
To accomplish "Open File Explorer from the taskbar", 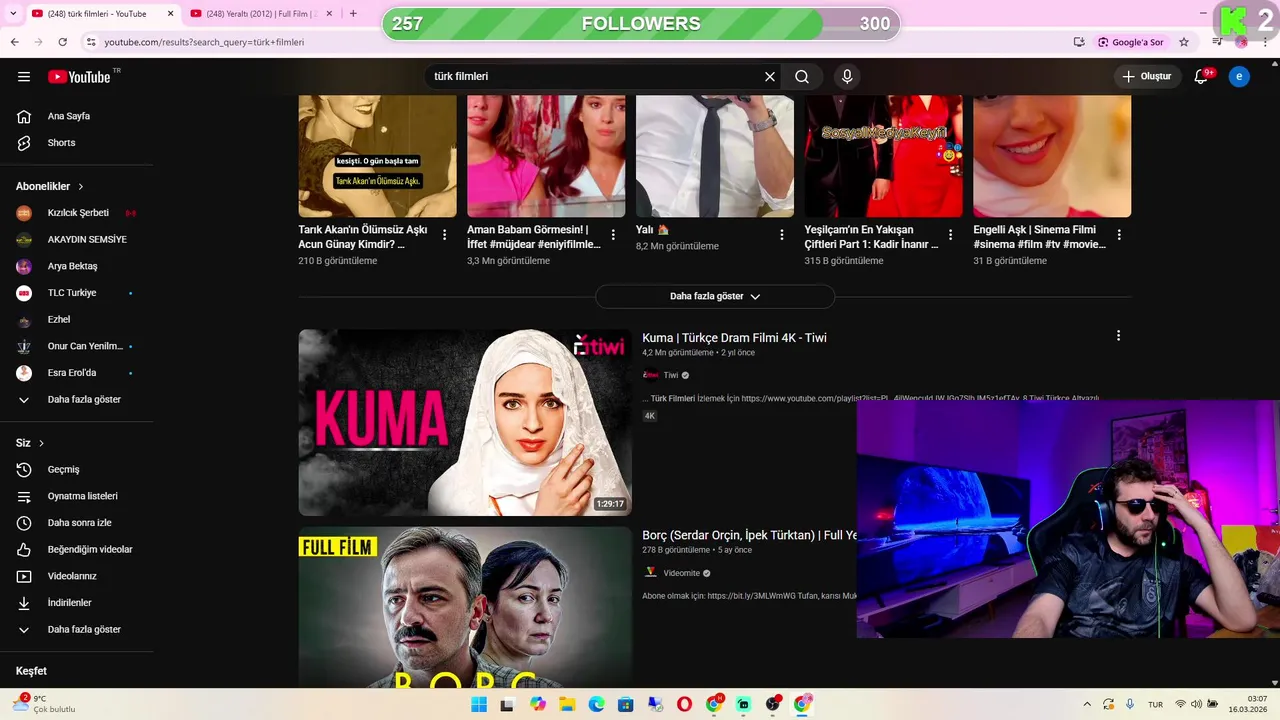I will click(567, 704).
